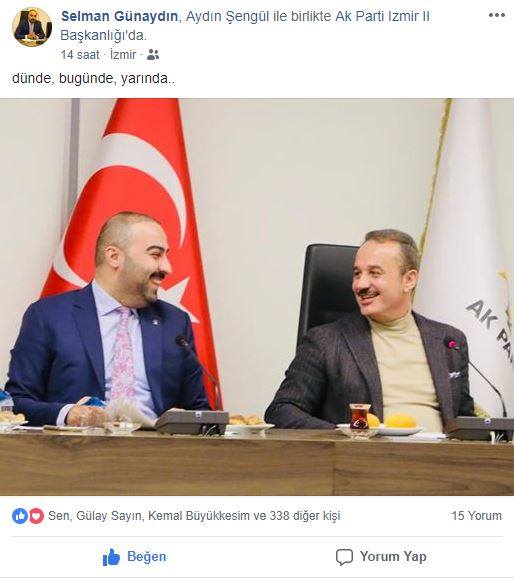Image resolution: width=514 pixels, height=579 pixels.
Task: Expand the 15 Yorum comments list
Action: pyautogui.click(x=476, y=516)
